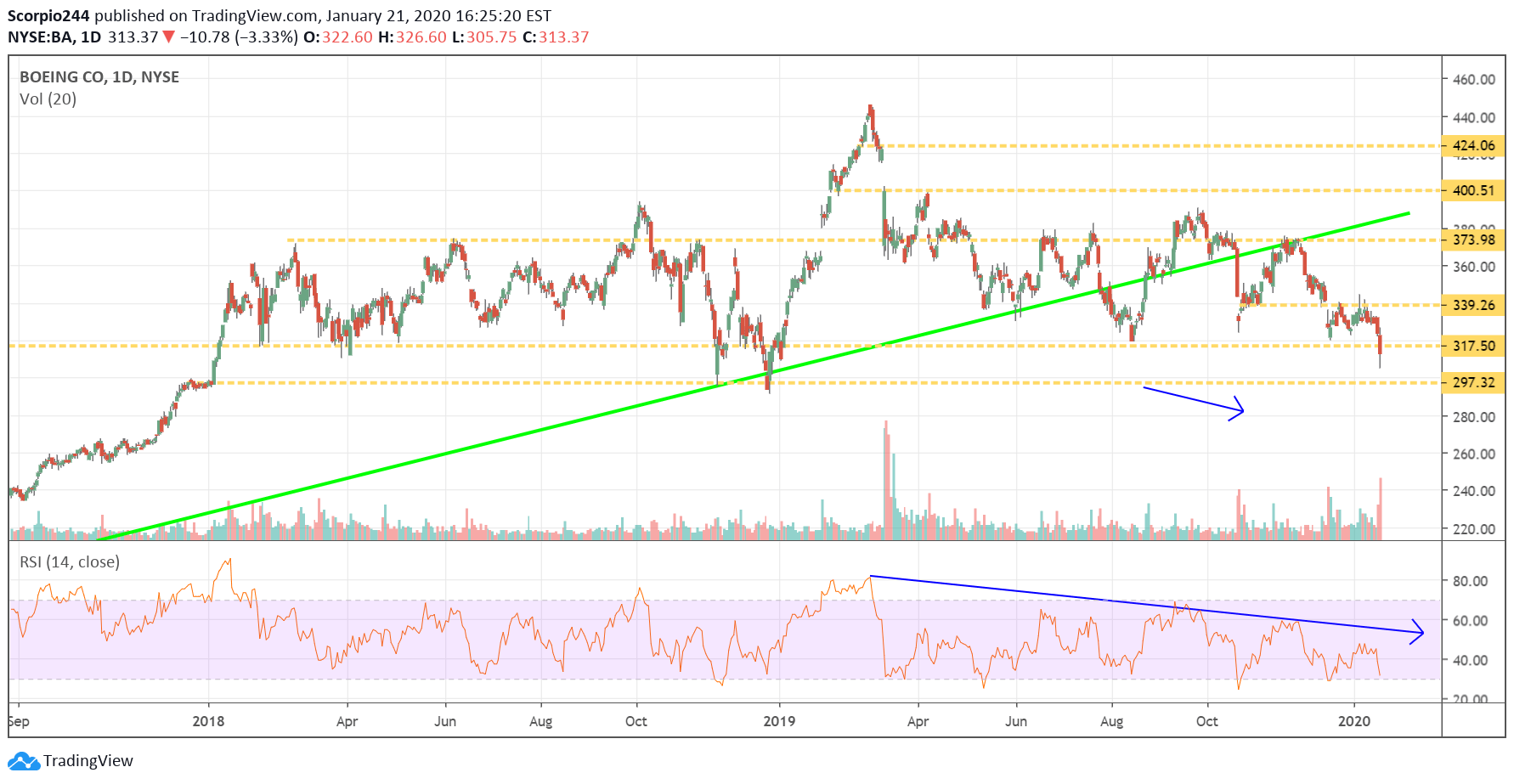Click the Vol (20) indicator label
This screenshot has height=784, width=1514.
click(x=48, y=99)
